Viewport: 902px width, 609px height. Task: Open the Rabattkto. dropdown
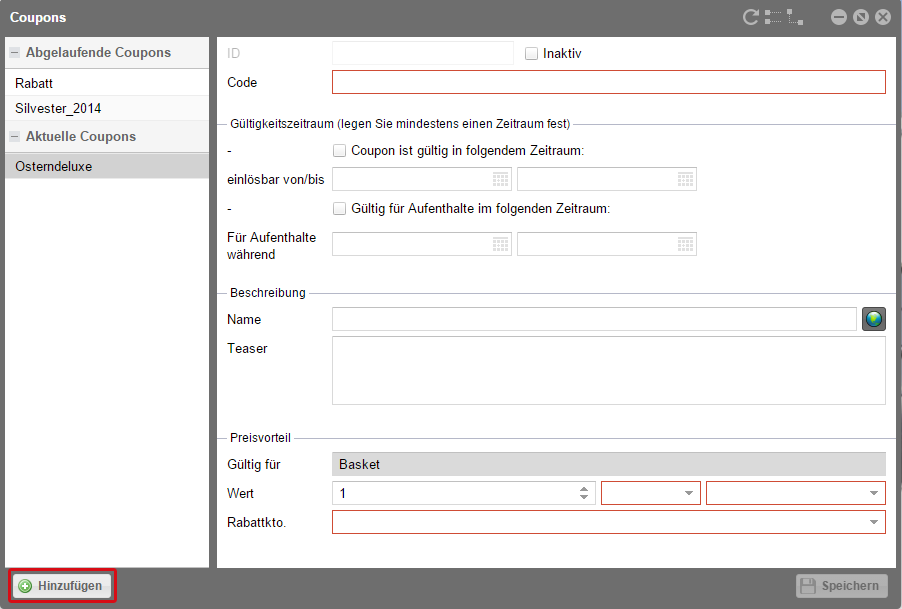[x=875, y=522]
